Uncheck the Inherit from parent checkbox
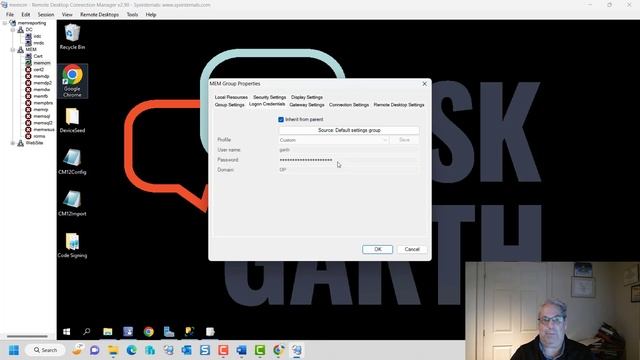Image resolution: width=640 pixels, height=360 pixels. point(281,120)
